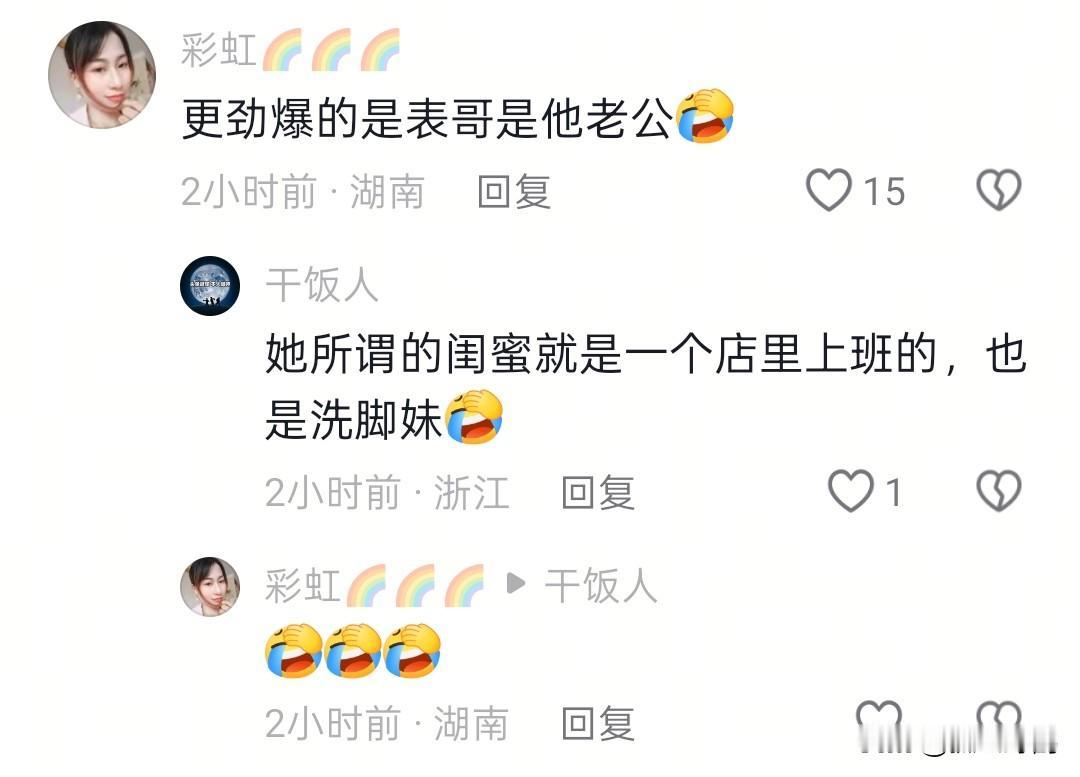
Task: Open 干饭人 username above the reply
Action: point(322,284)
